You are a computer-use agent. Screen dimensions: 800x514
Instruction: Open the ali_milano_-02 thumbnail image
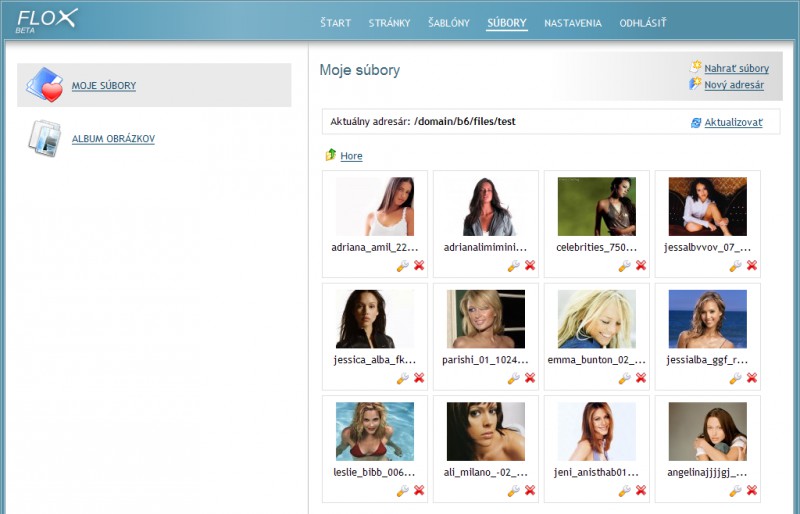click(486, 431)
